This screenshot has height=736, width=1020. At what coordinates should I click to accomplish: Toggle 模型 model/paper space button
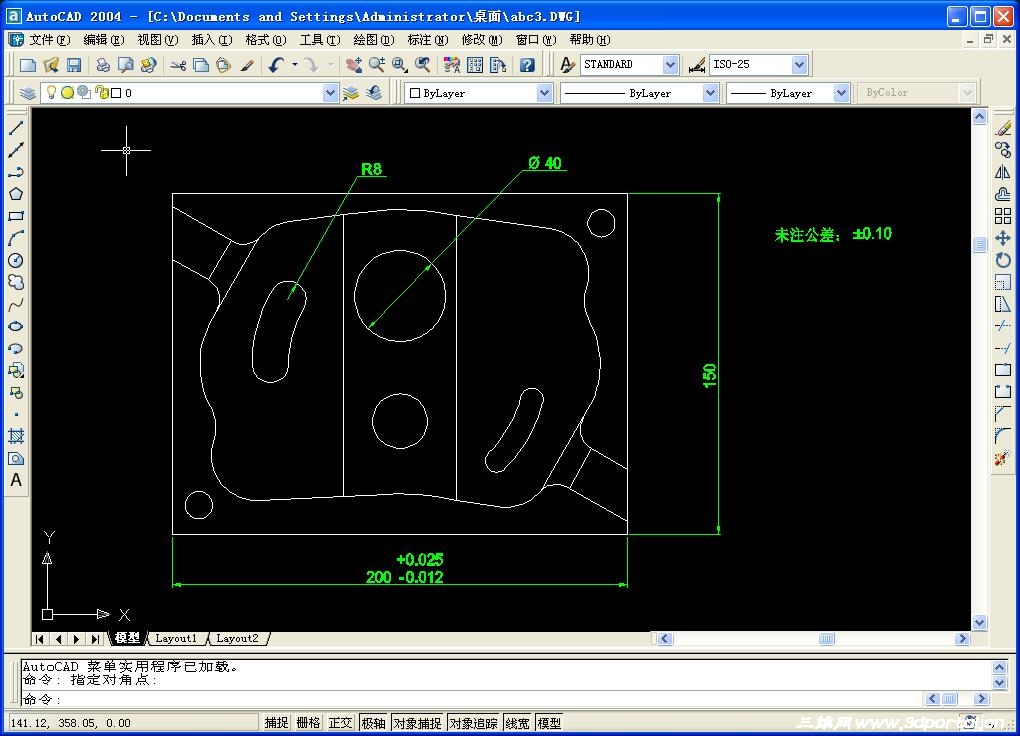550,722
